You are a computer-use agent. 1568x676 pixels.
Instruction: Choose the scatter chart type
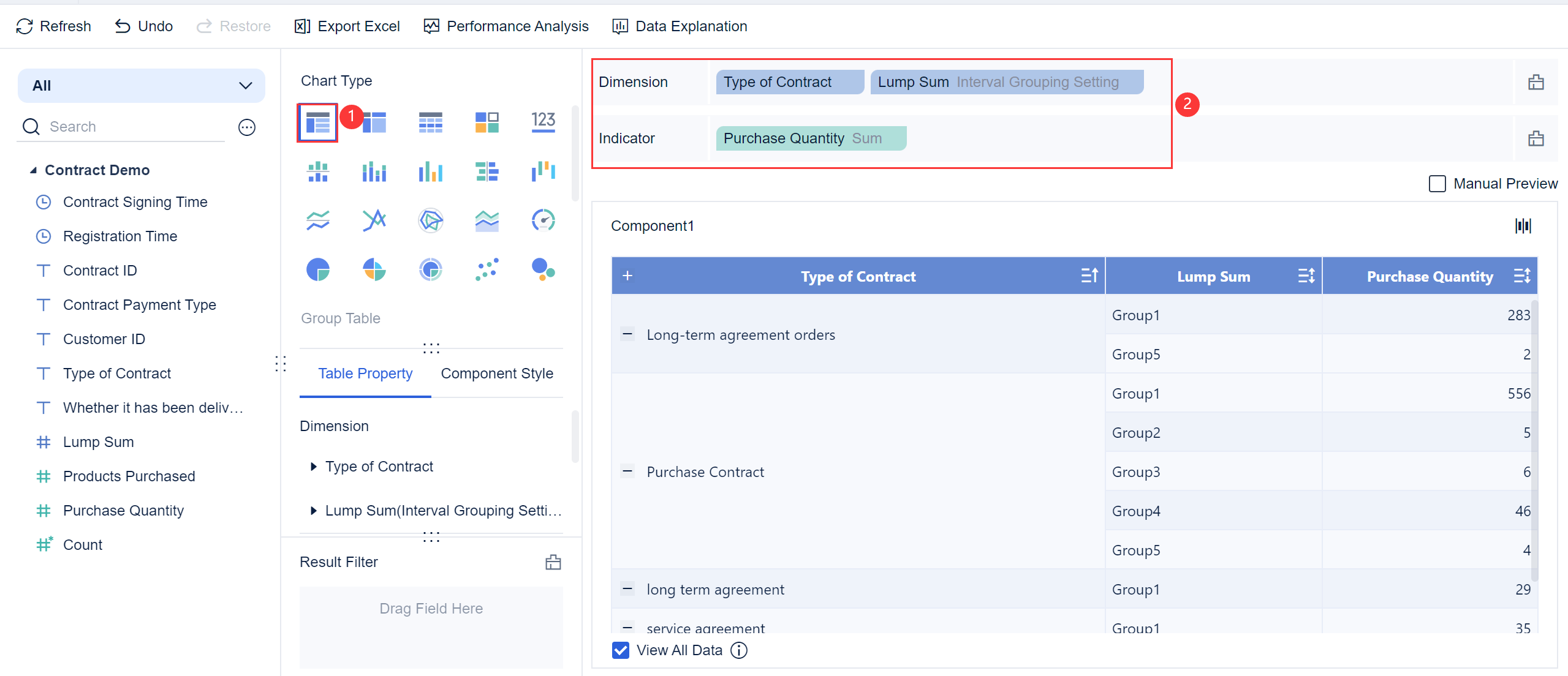tap(487, 269)
